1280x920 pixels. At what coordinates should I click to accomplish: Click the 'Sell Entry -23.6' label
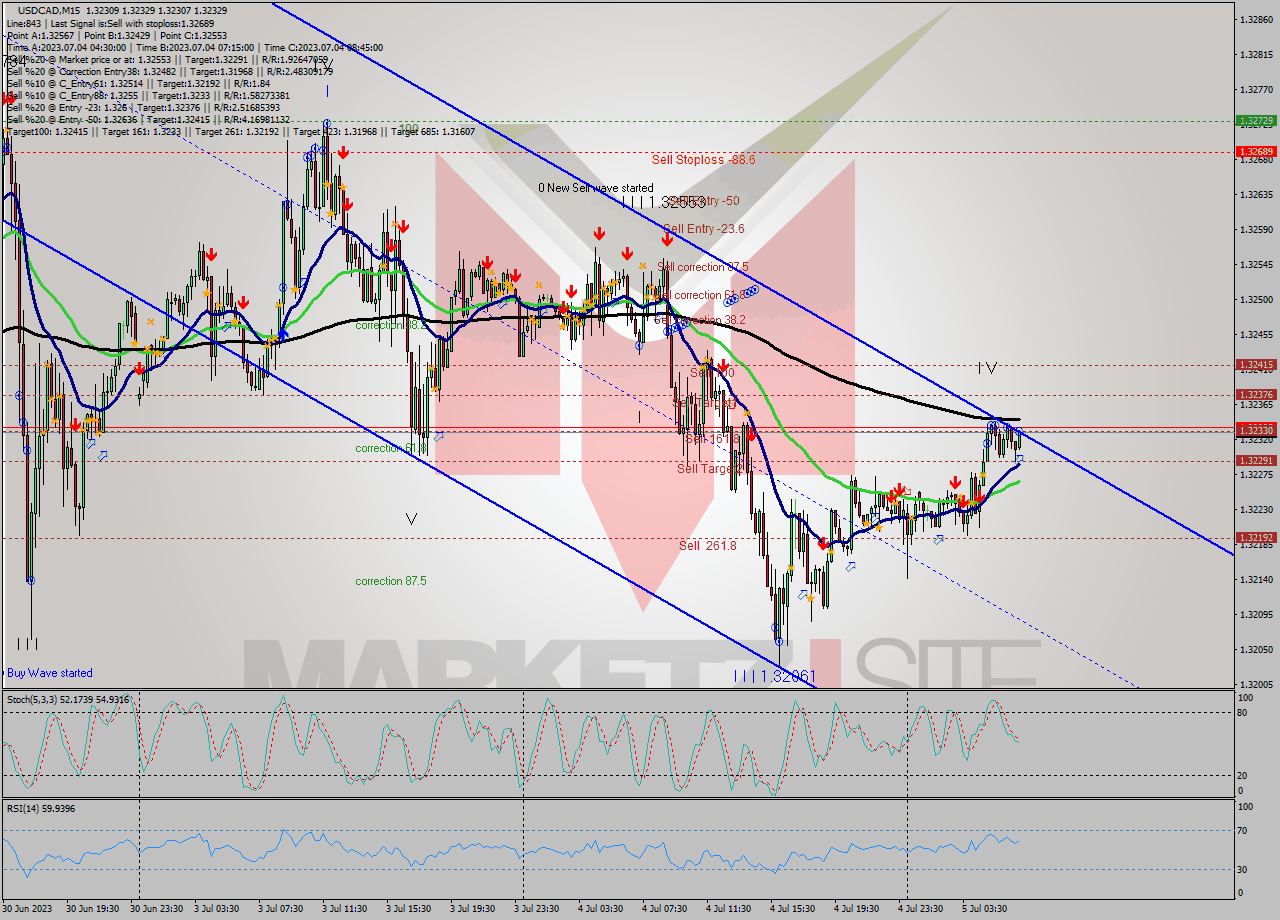coord(703,229)
